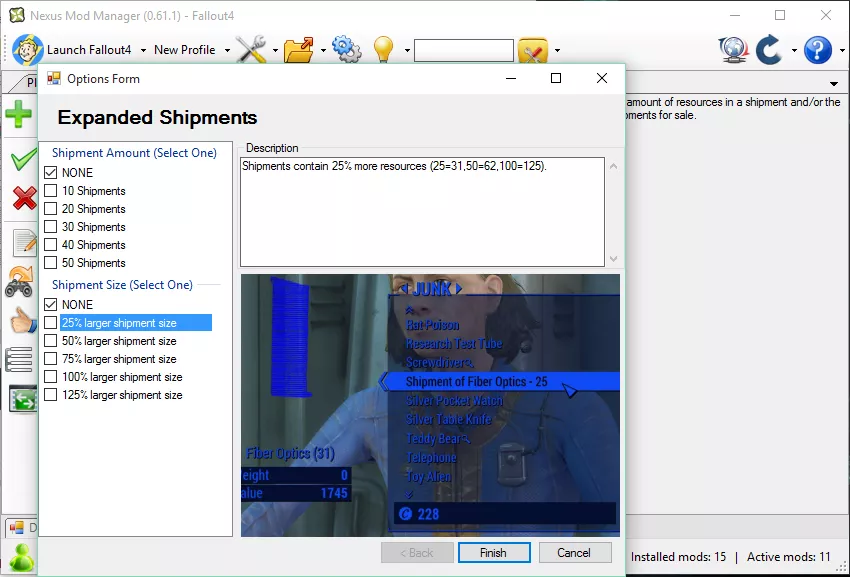
Task: Click the notepad and pencil icon in sidebar
Action: pyautogui.click(x=25, y=242)
